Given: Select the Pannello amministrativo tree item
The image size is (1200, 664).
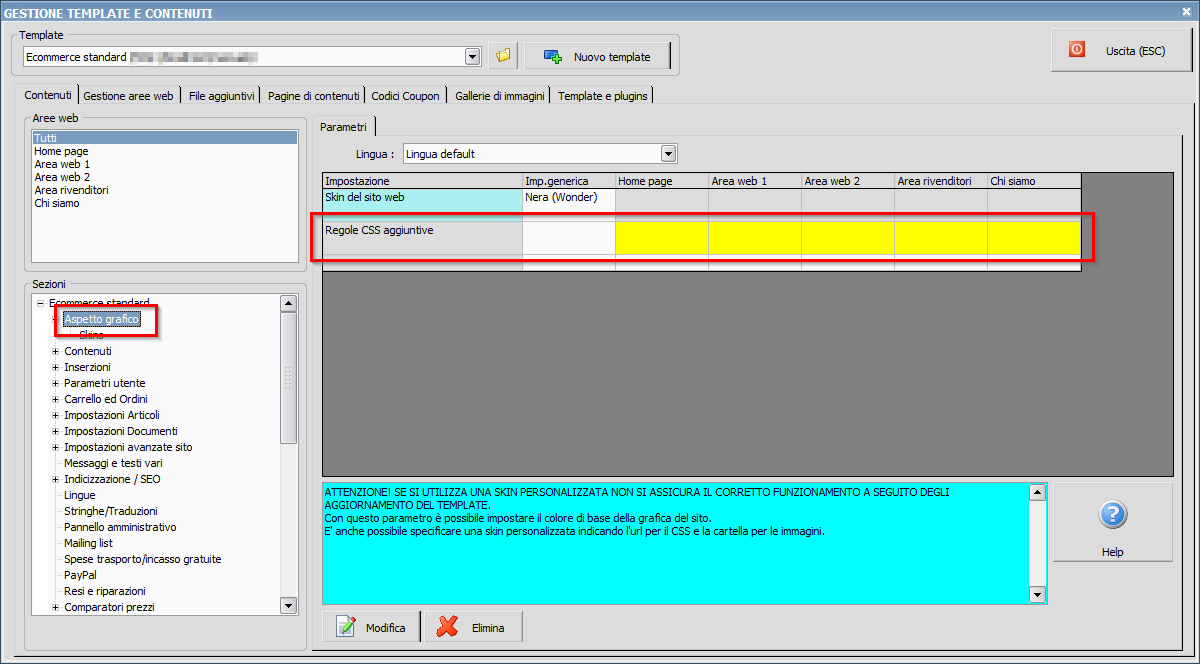Looking at the screenshot, I should point(120,527).
